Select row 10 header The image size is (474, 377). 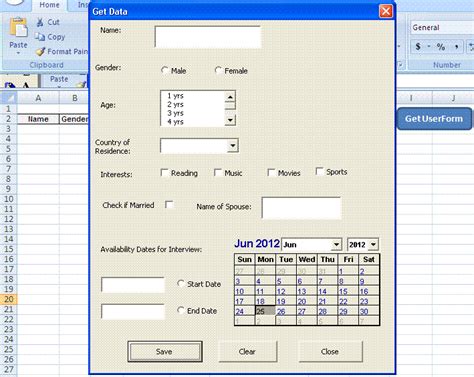9,199
